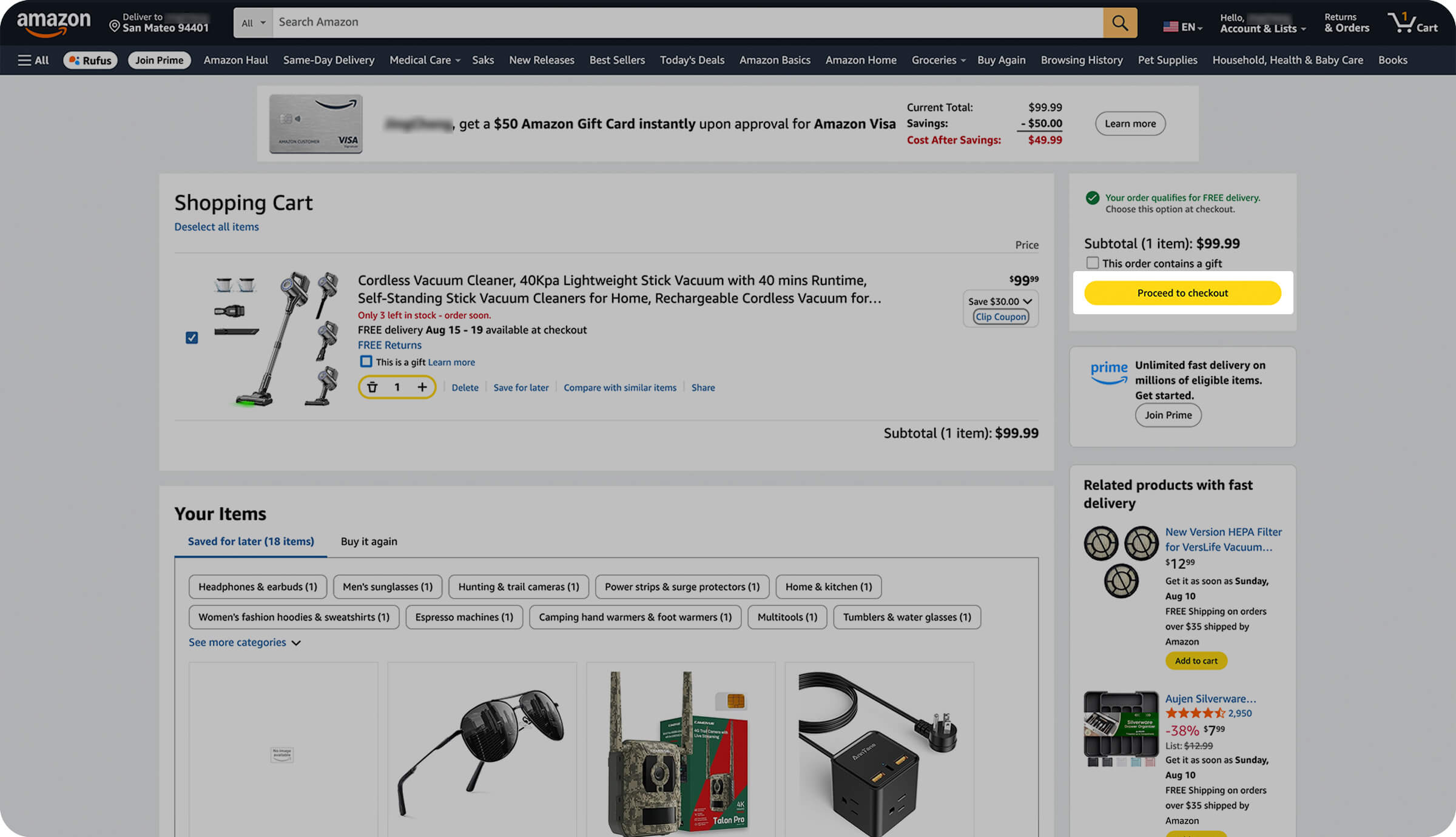Open Cordless Vacuum Cleaner product title
Image resolution: width=1456 pixels, height=837 pixels.
point(619,289)
